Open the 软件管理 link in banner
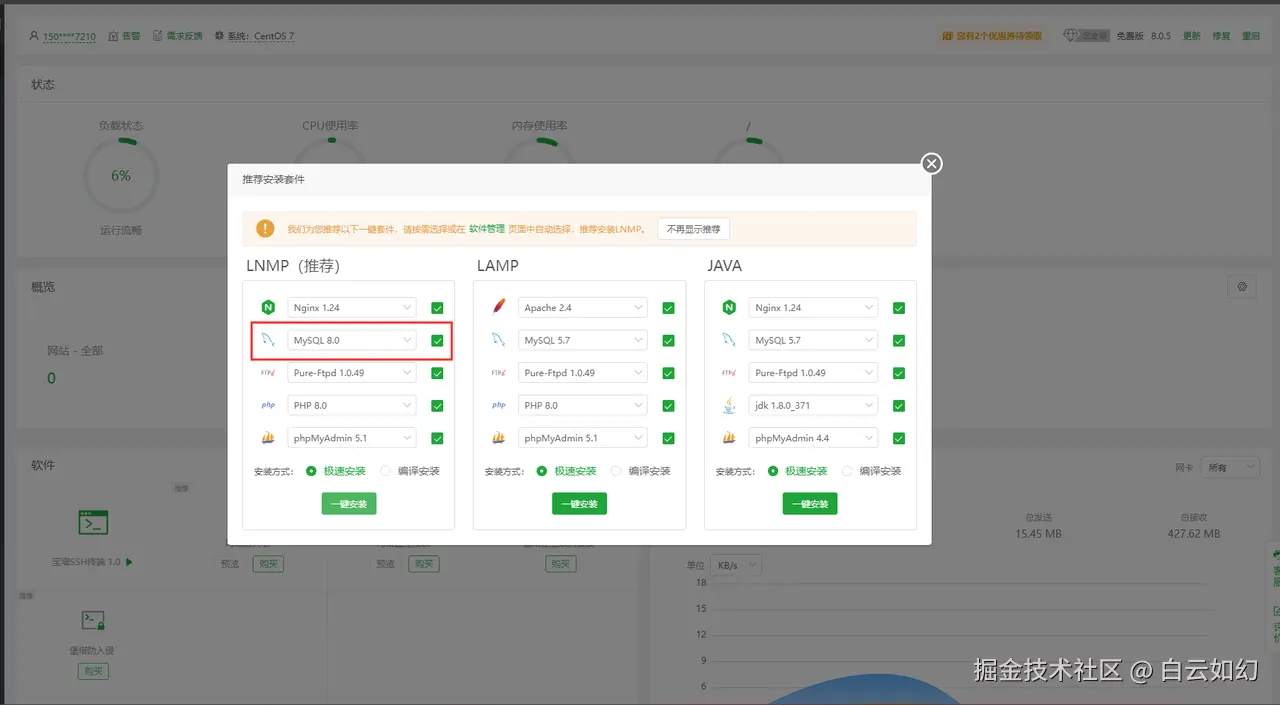 (487, 229)
